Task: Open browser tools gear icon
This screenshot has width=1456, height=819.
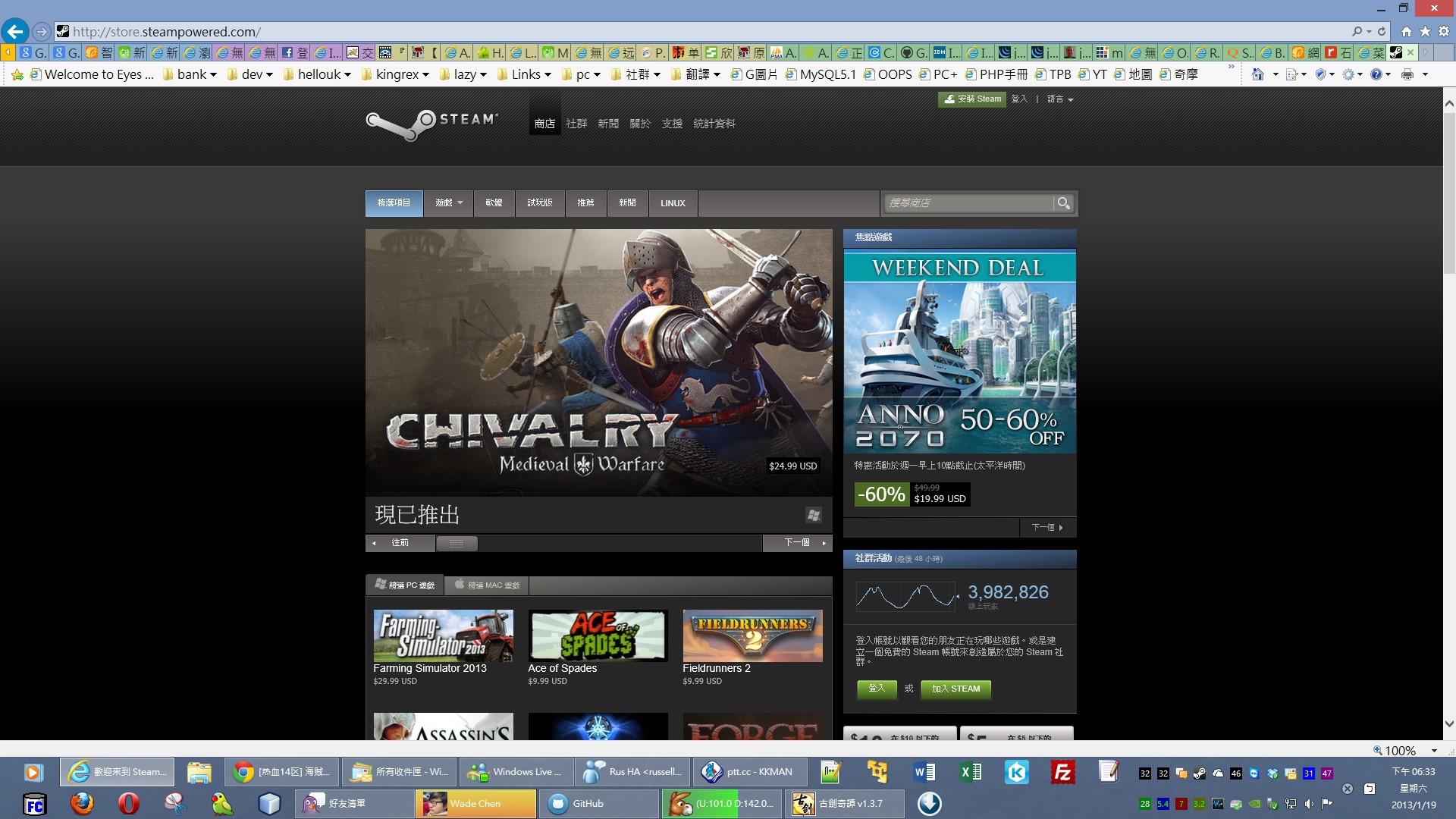Action: (1444, 32)
